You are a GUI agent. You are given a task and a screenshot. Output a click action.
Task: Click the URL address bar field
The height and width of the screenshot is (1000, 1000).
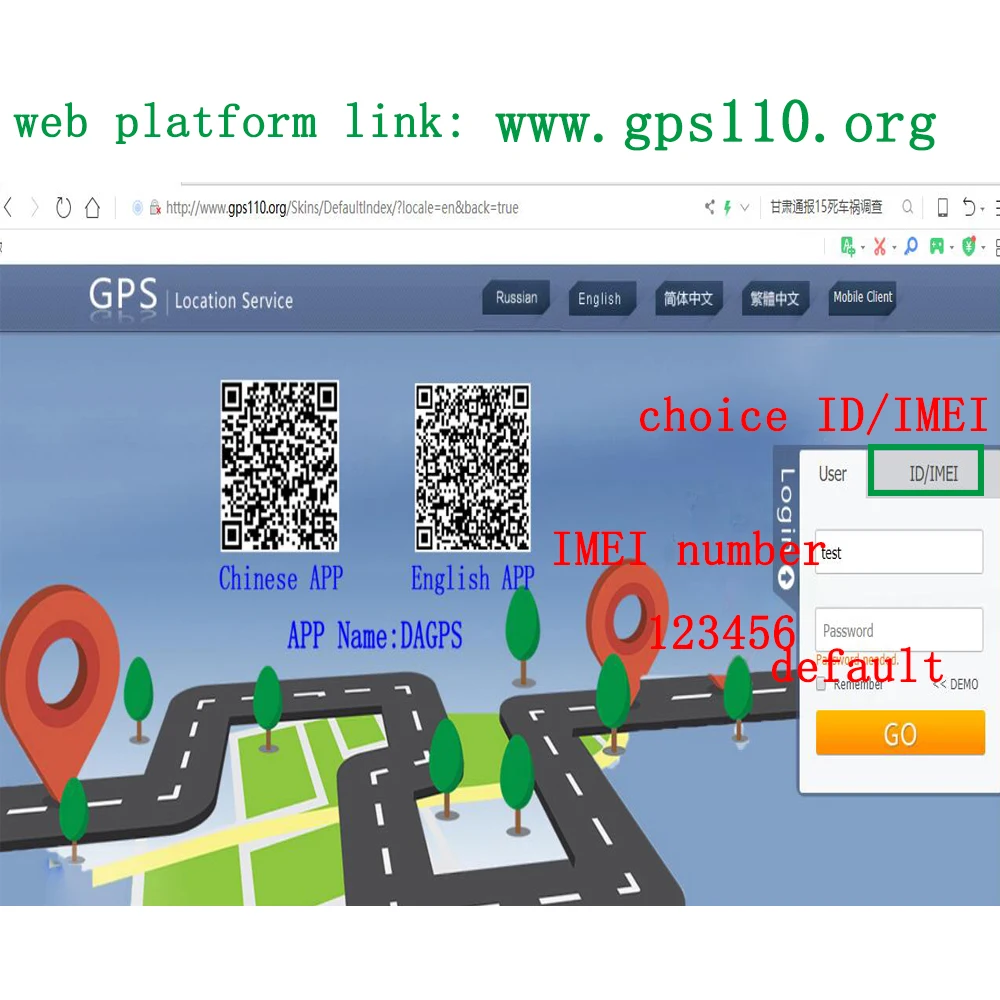(408, 207)
